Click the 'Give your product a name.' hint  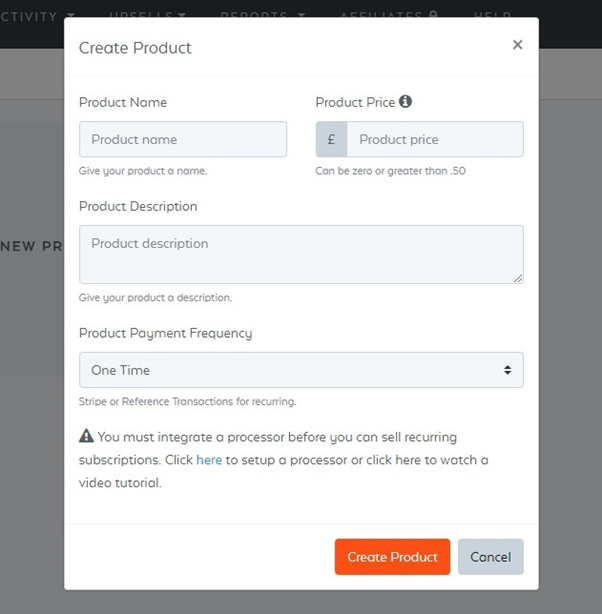(143, 171)
